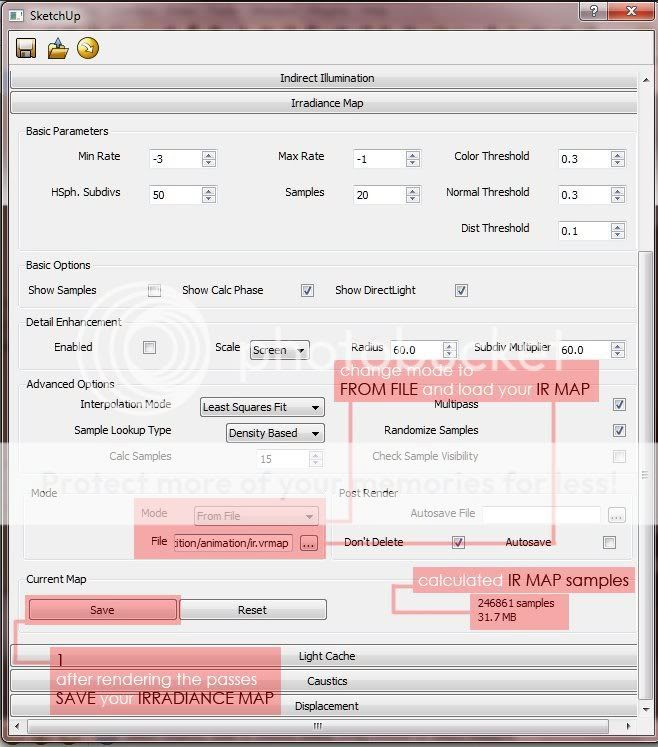Click the horizontal scrollbar thumb

pyautogui.click(x=318, y=727)
